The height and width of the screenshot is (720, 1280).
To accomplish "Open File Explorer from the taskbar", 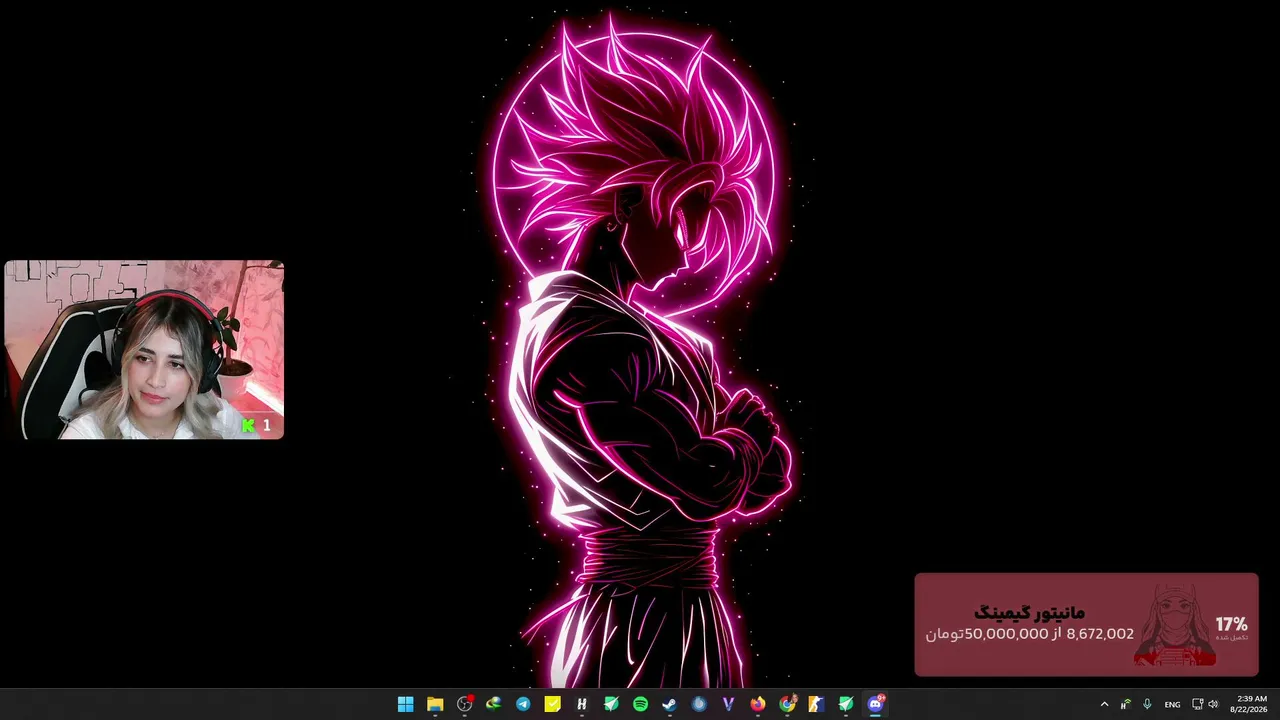I will 435,704.
